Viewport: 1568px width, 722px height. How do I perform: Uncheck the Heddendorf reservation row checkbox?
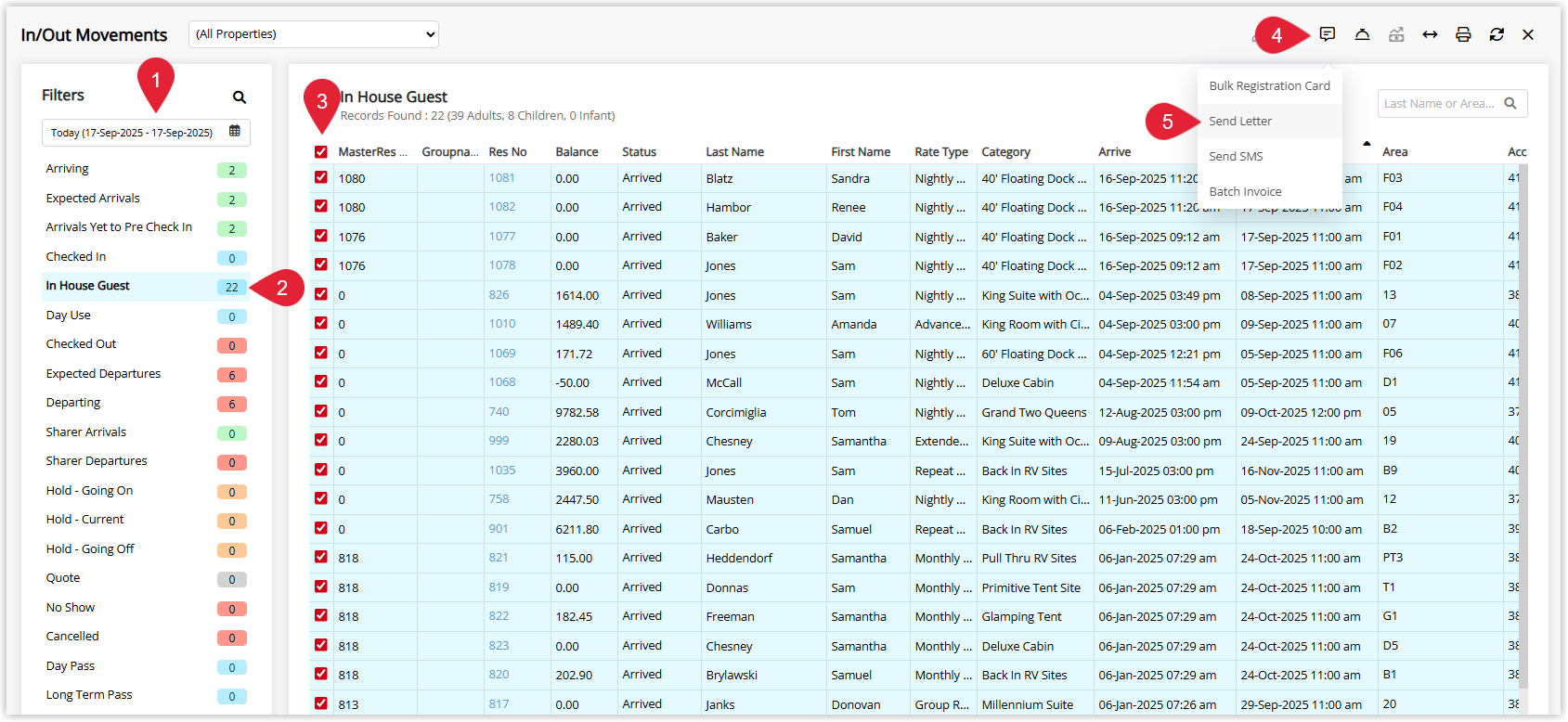(321, 557)
